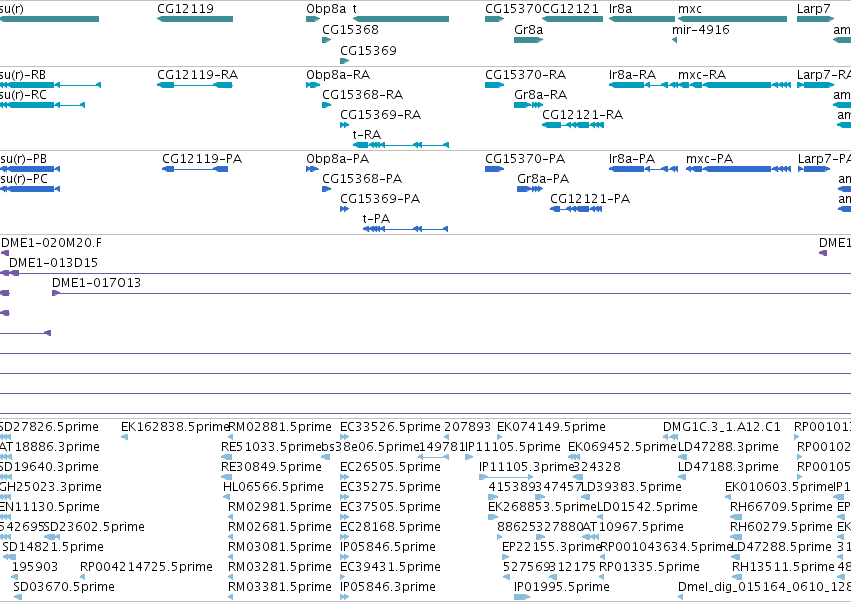Click the Larp7 gene label

tap(813, 9)
